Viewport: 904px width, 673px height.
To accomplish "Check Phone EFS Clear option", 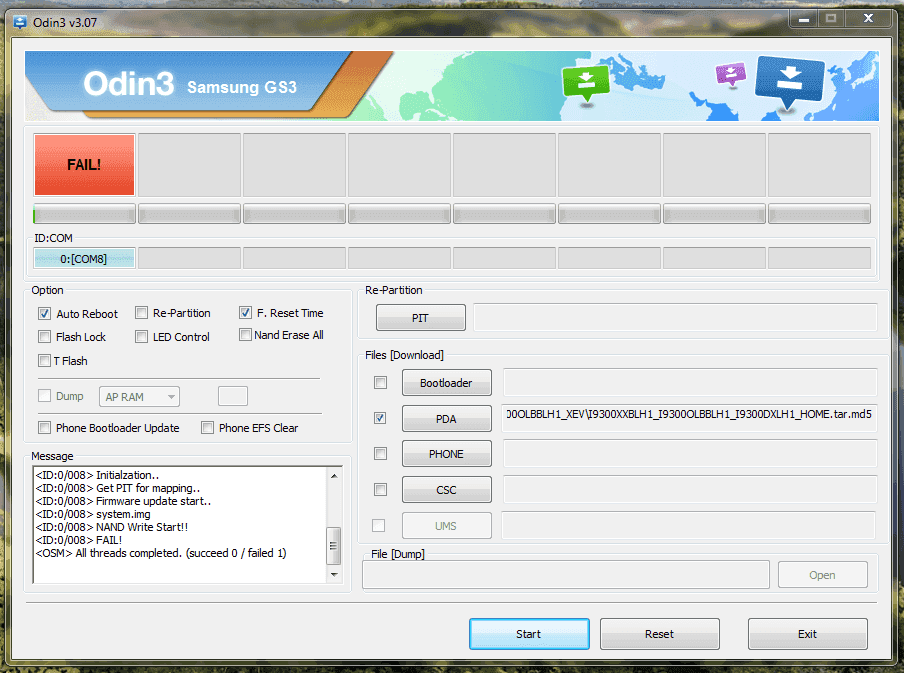I will click(x=208, y=428).
